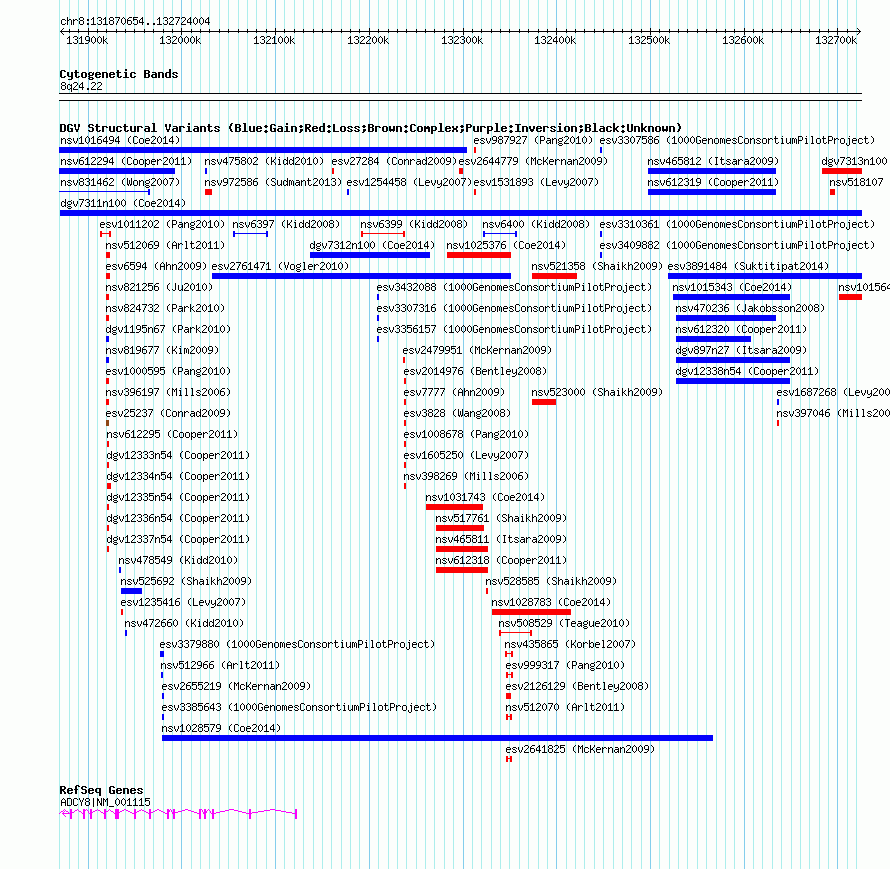Click nsv528585 (Shaikh2009) label
Viewport: 890px width, 869px height.
click(551, 581)
